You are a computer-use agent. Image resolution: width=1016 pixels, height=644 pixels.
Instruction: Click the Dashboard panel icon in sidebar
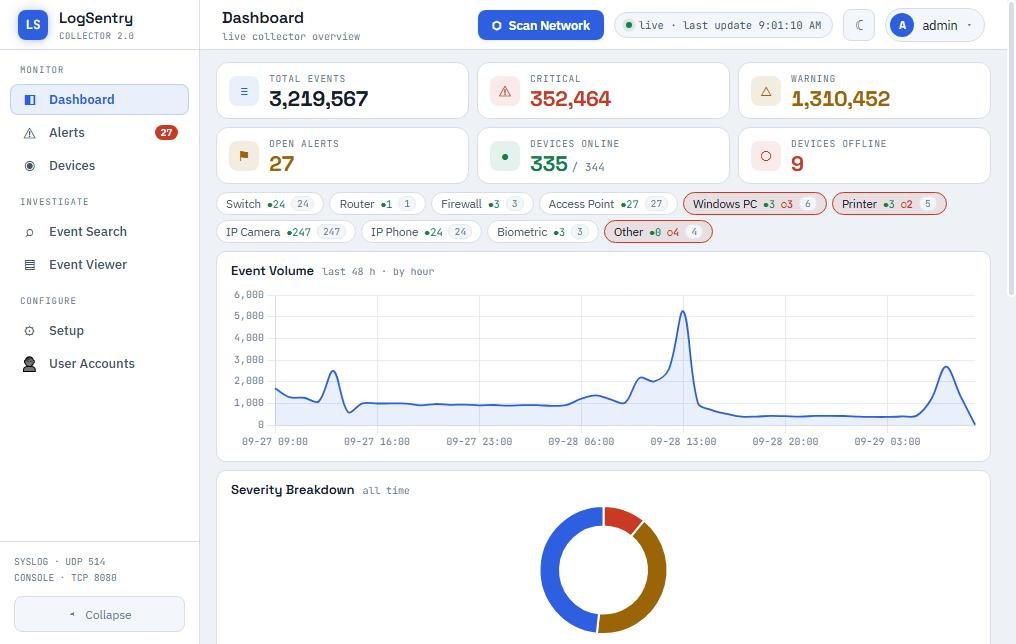(x=30, y=100)
